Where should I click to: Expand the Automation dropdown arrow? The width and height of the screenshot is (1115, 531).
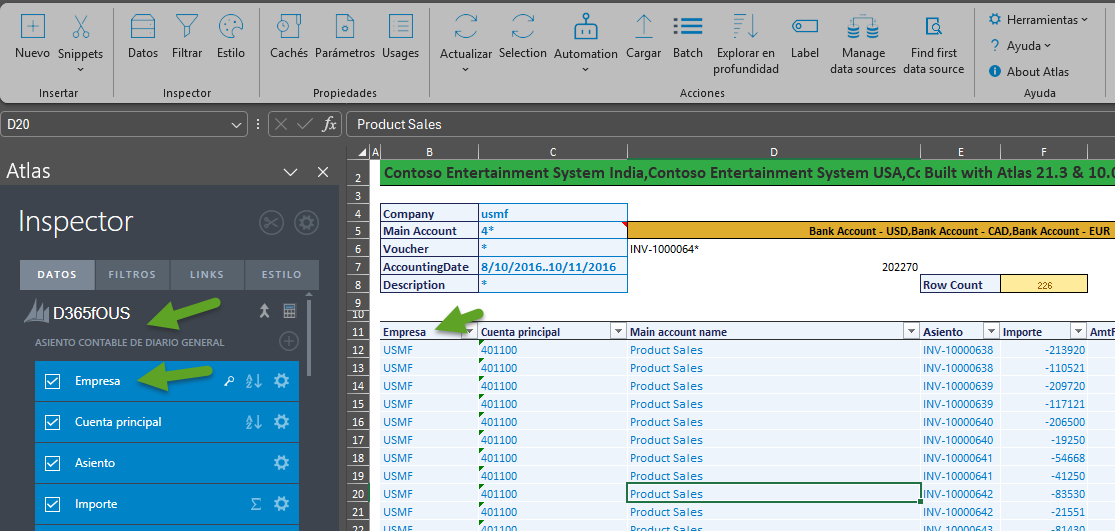pos(585,69)
